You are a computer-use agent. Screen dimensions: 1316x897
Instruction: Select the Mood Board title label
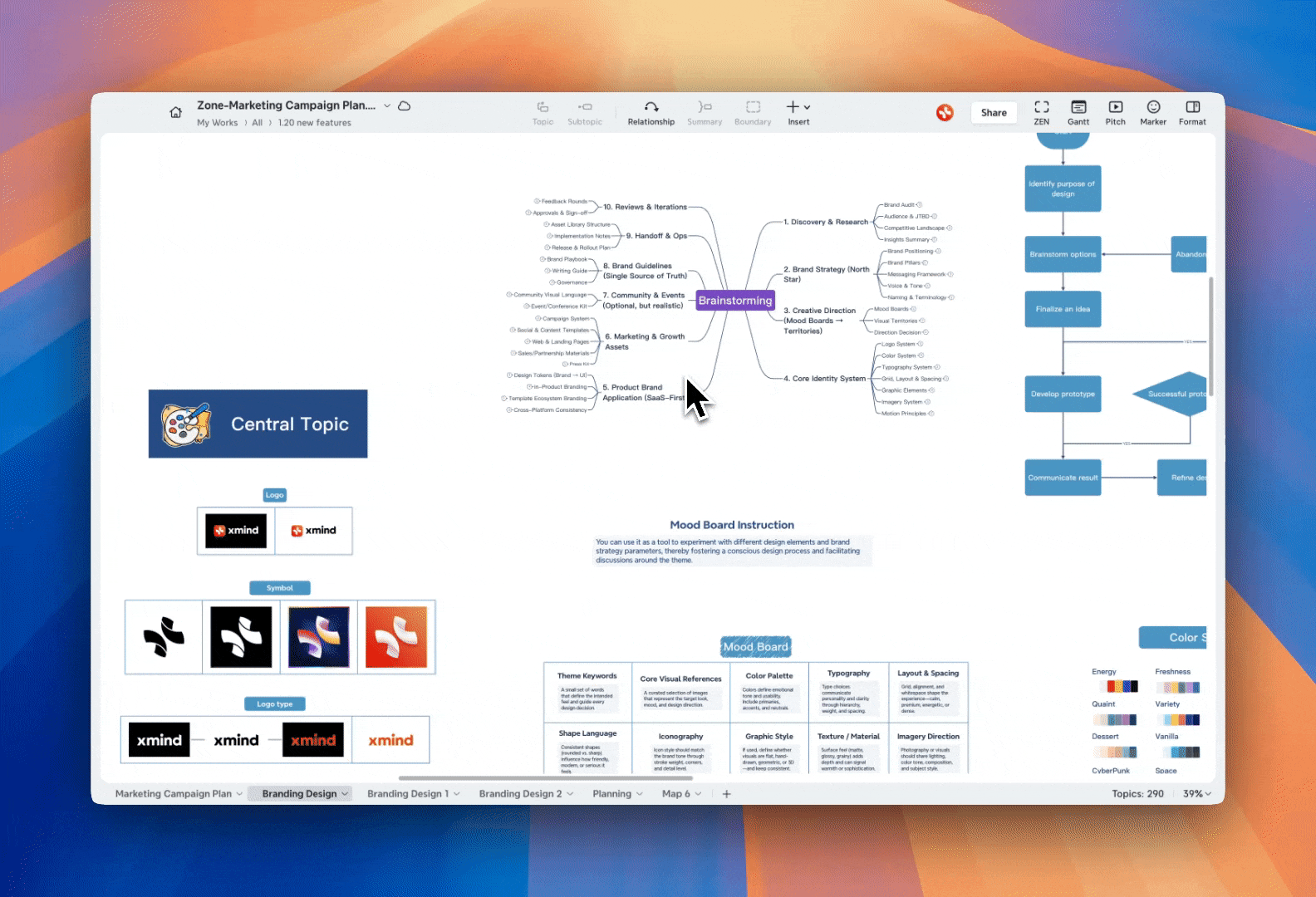755,647
